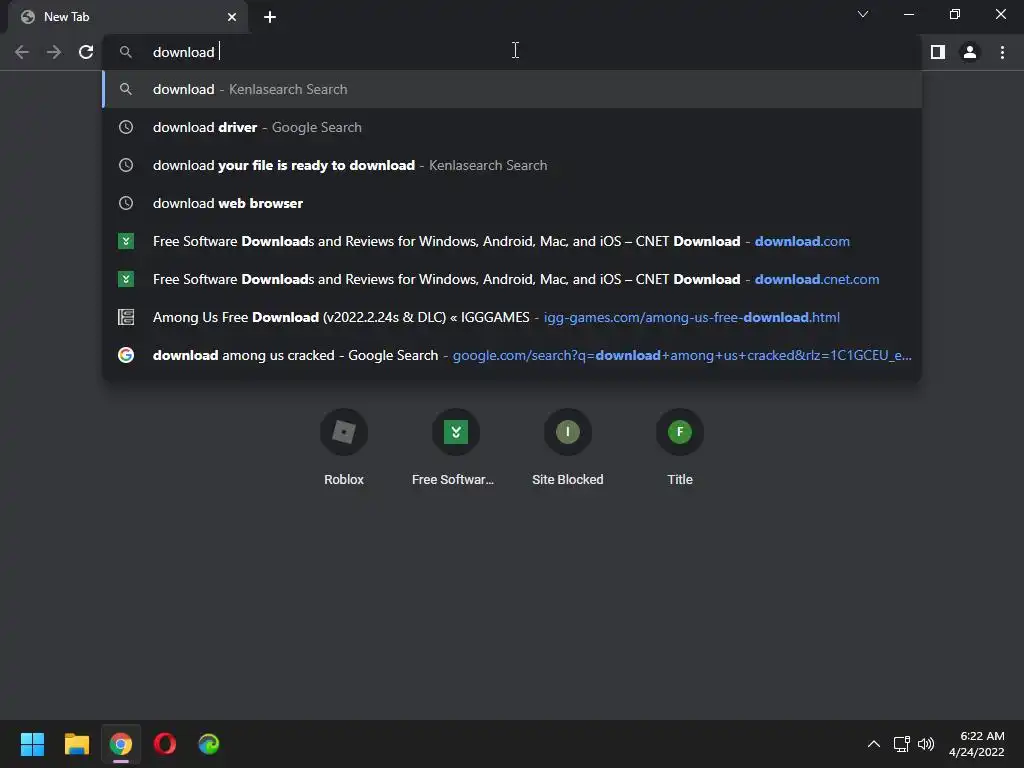Viewport: 1024px width, 768px height.
Task: Open network status tray icon
Action: (902, 744)
